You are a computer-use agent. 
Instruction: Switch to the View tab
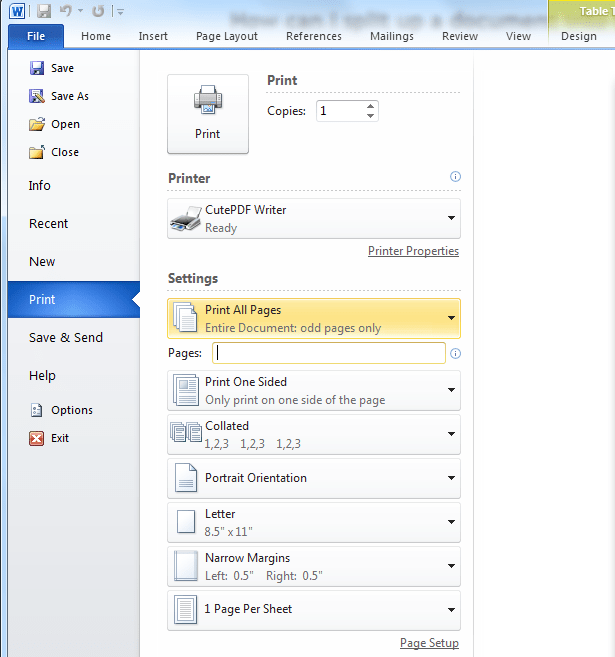point(518,36)
